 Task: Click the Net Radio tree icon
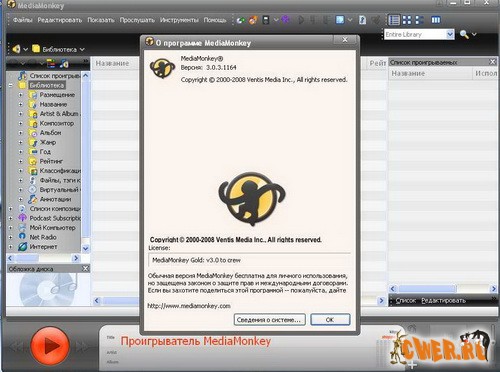(22, 237)
